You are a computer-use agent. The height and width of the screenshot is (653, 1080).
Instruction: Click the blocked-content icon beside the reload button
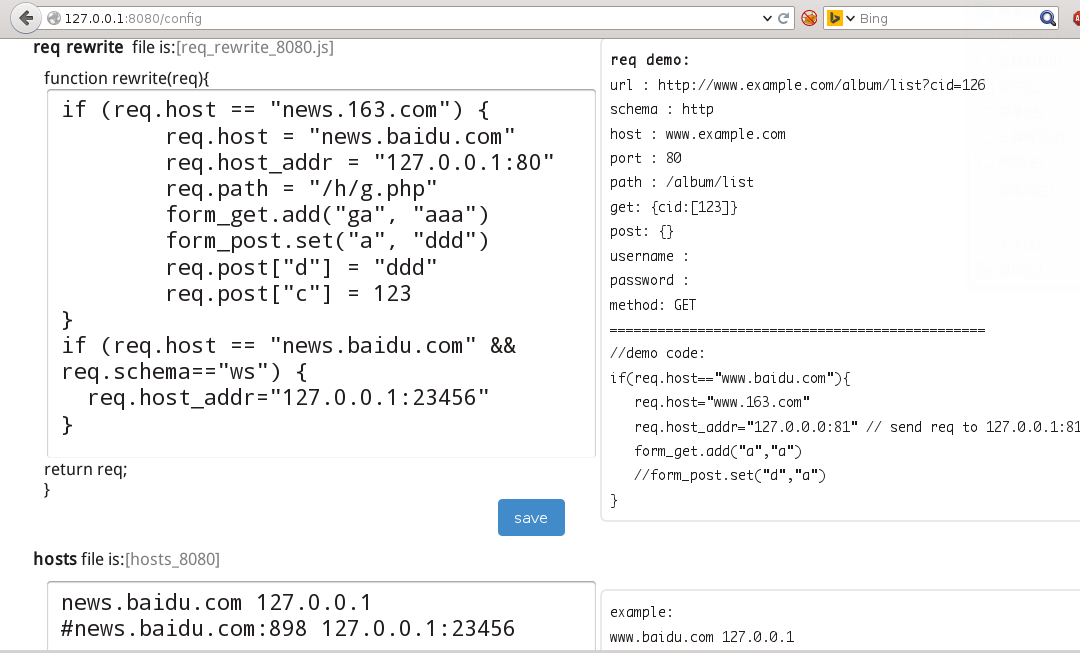pos(809,18)
